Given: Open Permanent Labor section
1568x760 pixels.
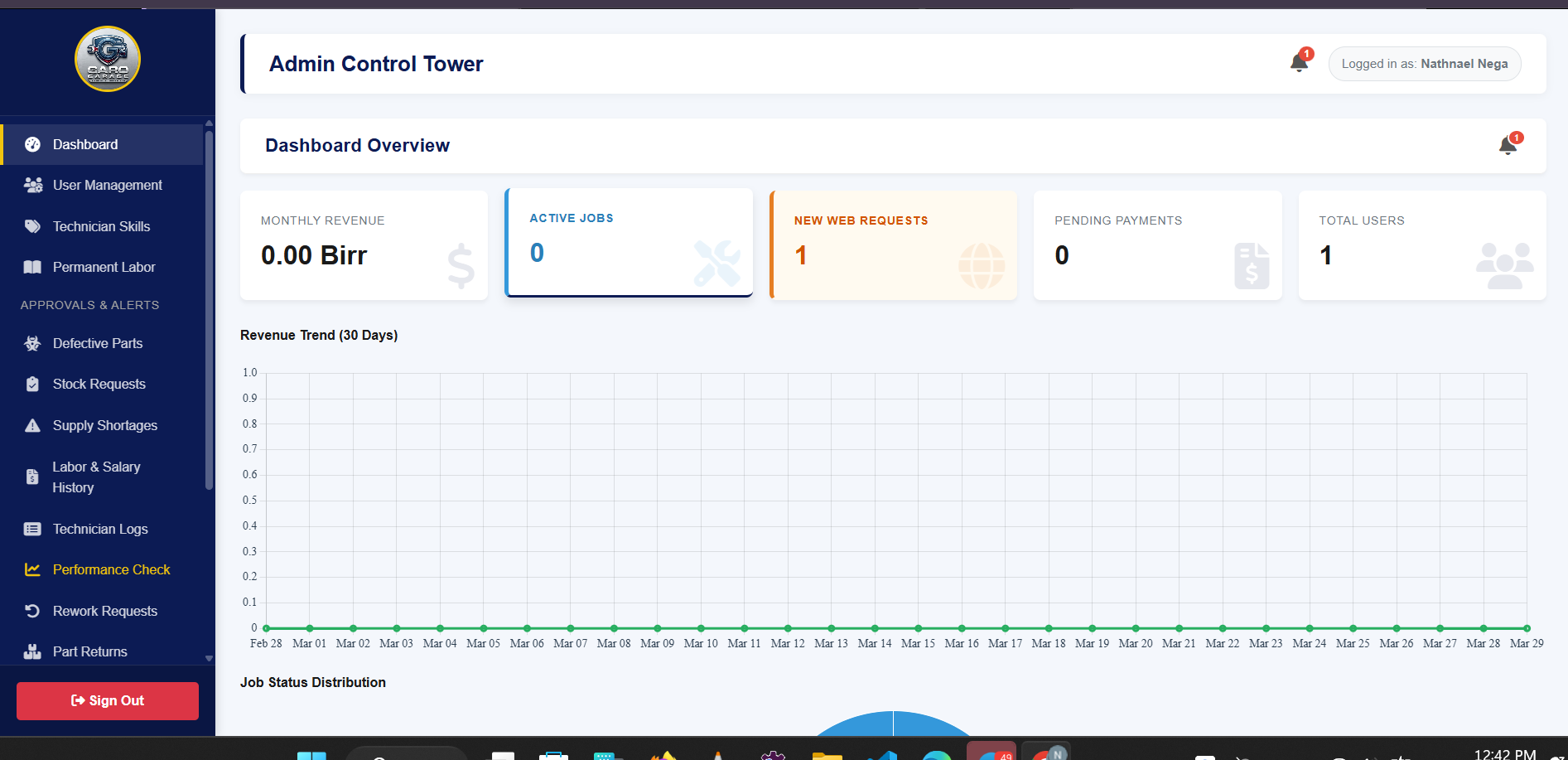Looking at the screenshot, I should tap(102, 267).
